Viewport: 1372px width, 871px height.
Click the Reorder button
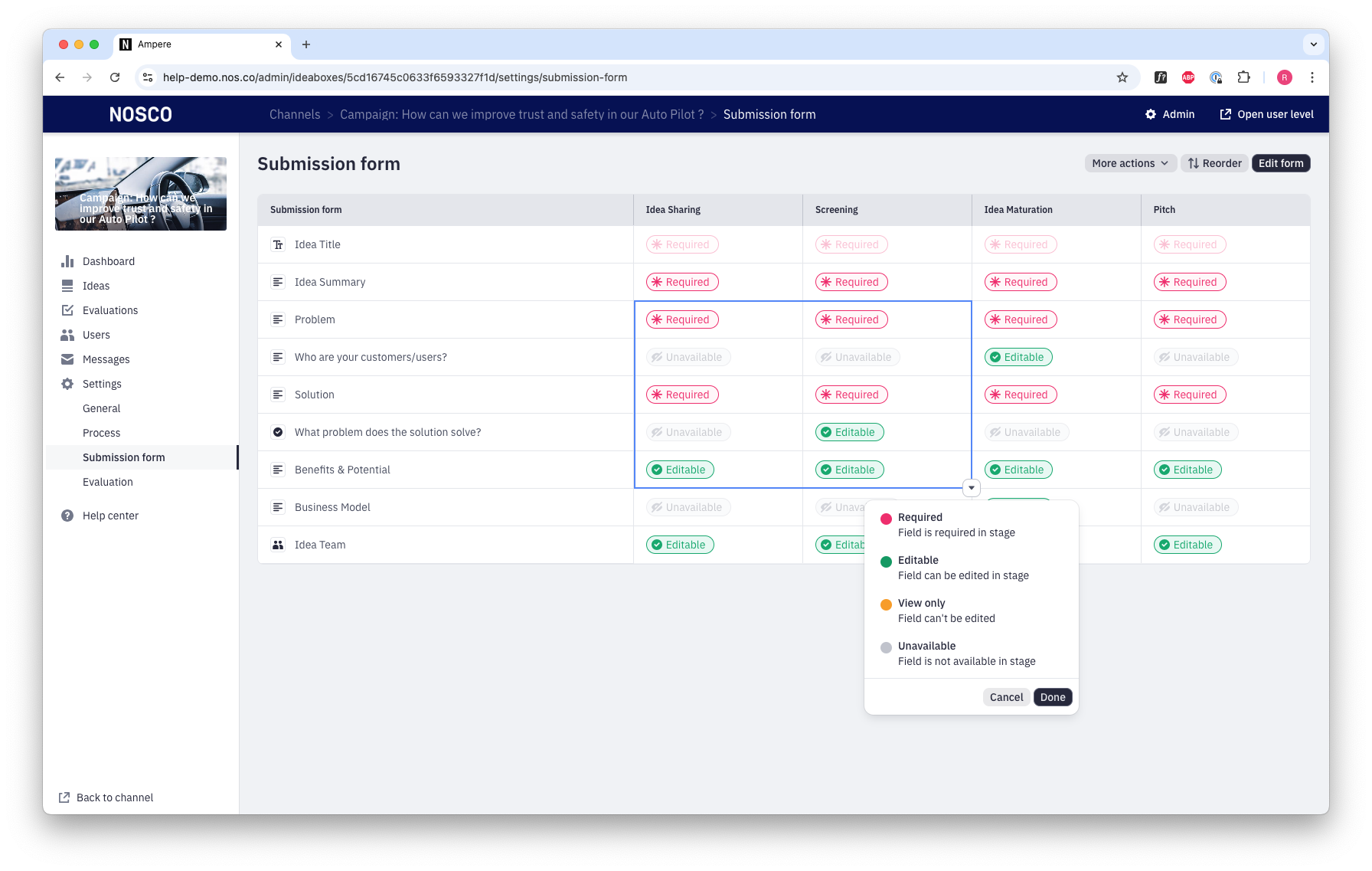[x=1214, y=163]
